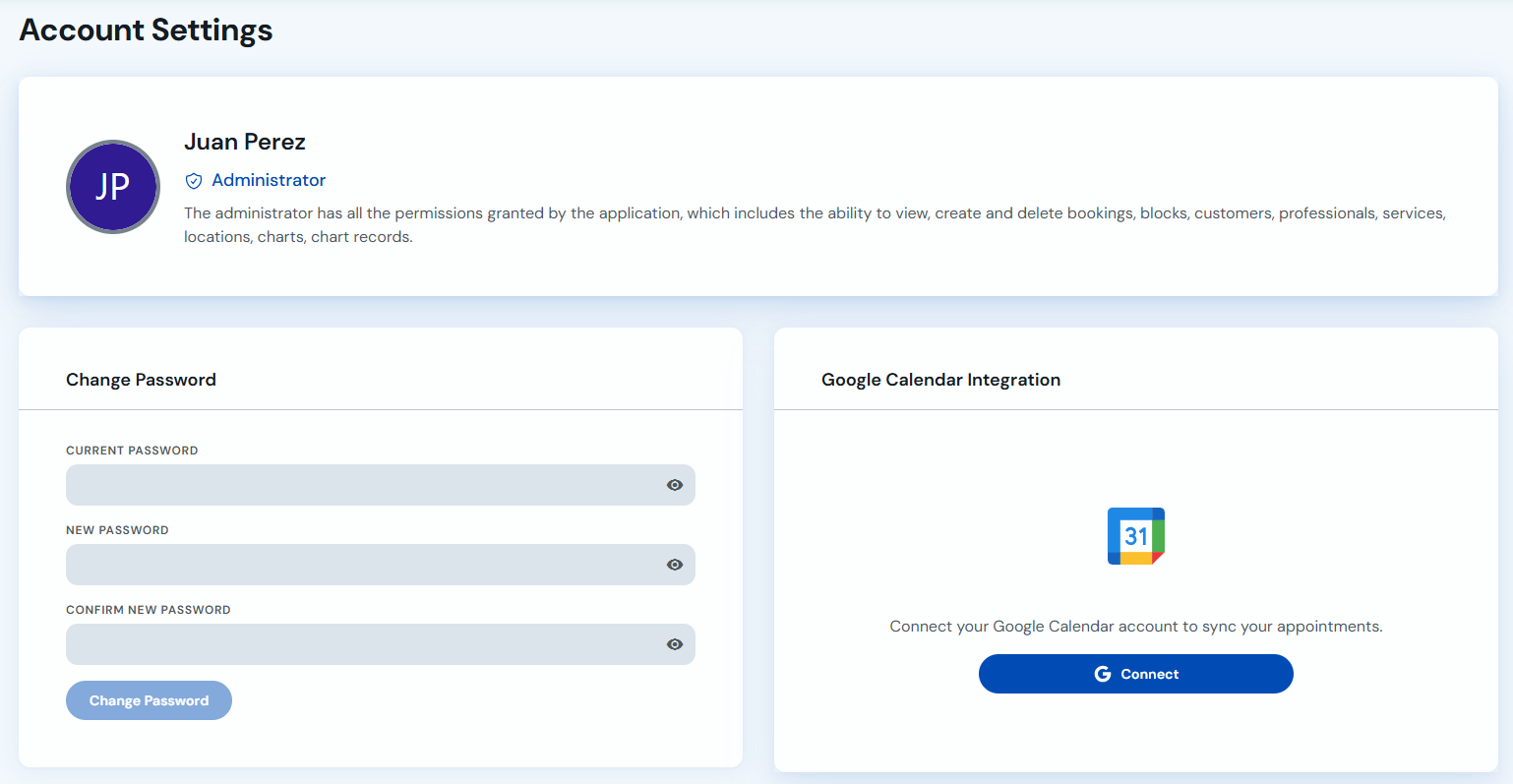Focus the Confirm New Password field
The image size is (1513, 784).
(381, 644)
